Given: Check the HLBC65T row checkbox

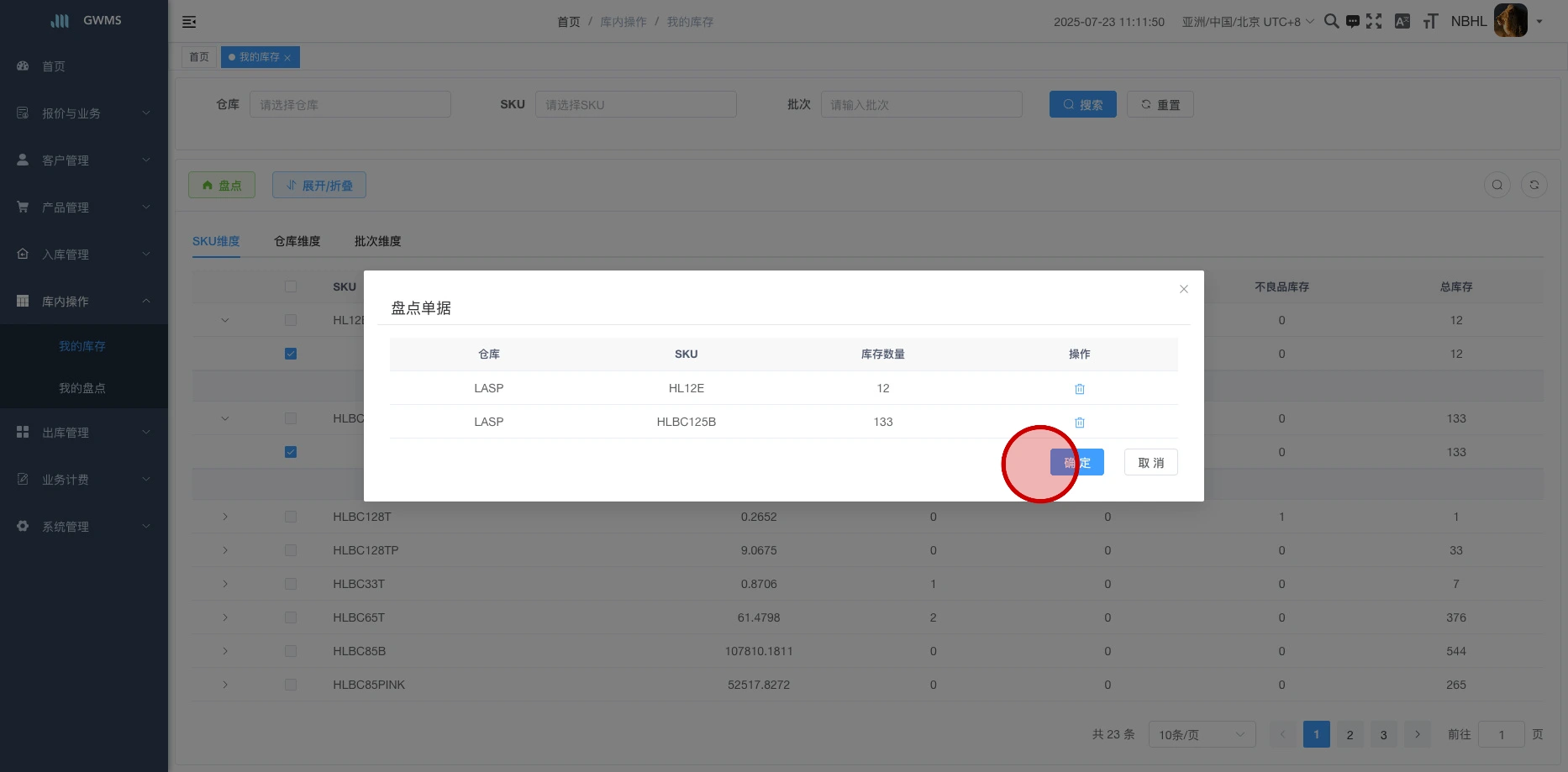Looking at the screenshot, I should pyautogui.click(x=291, y=617).
